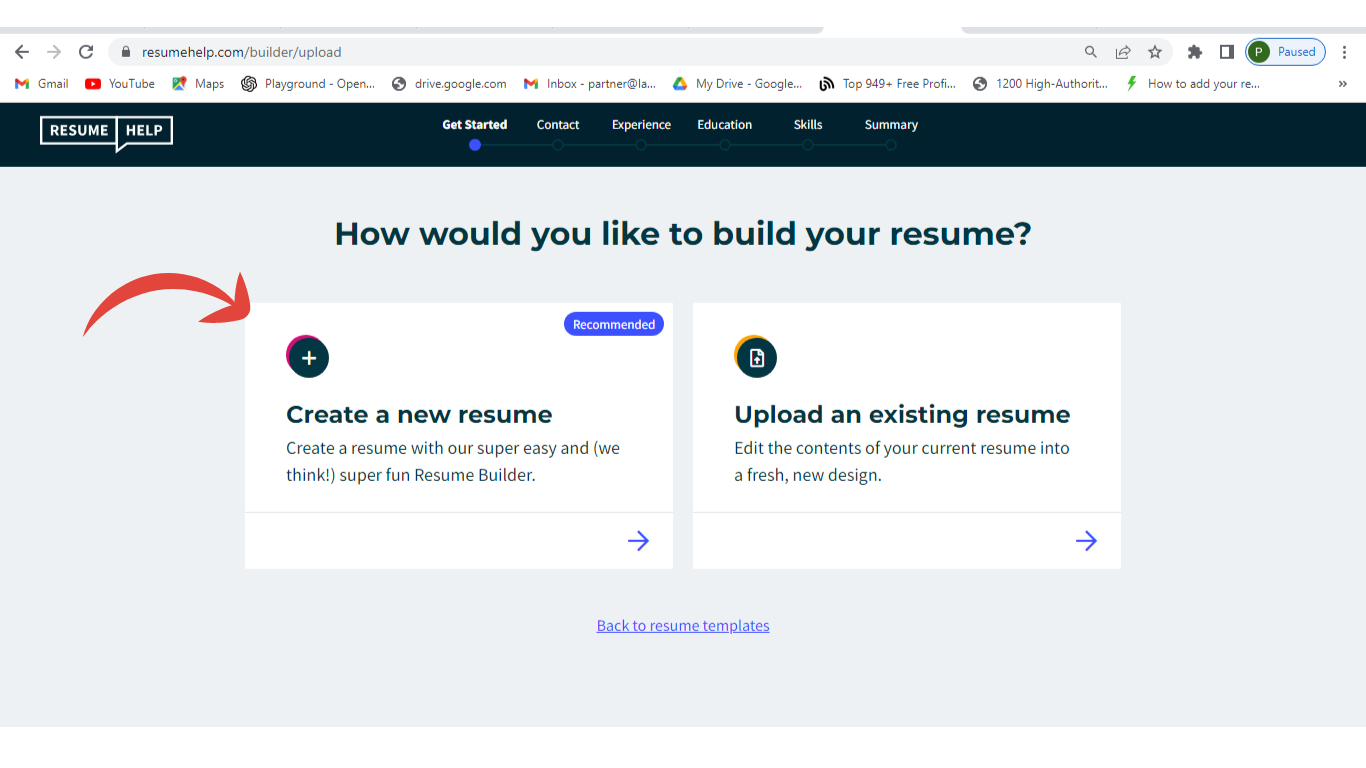Click the upload document icon

pyautogui.click(x=757, y=358)
